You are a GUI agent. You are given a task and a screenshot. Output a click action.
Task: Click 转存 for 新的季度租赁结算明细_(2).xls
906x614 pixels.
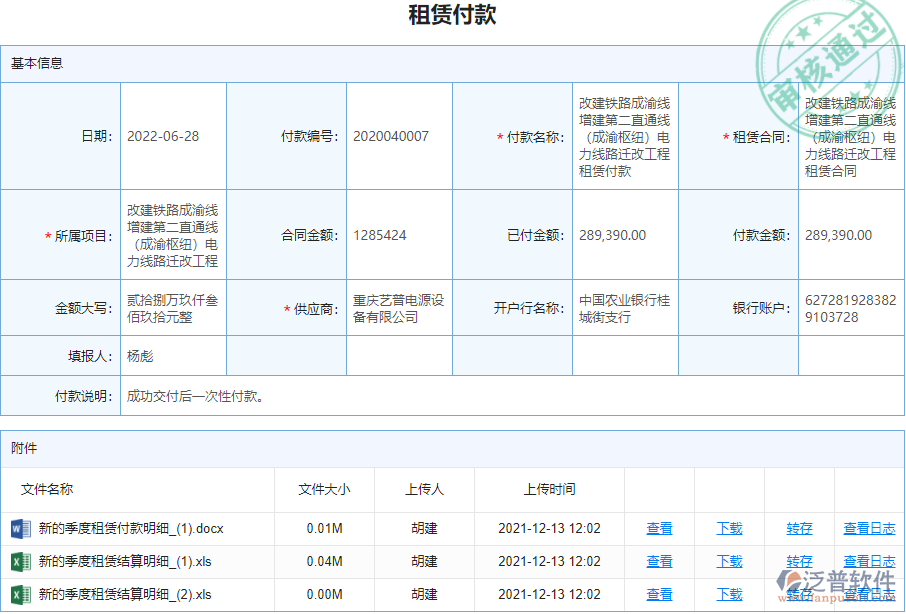click(799, 594)
